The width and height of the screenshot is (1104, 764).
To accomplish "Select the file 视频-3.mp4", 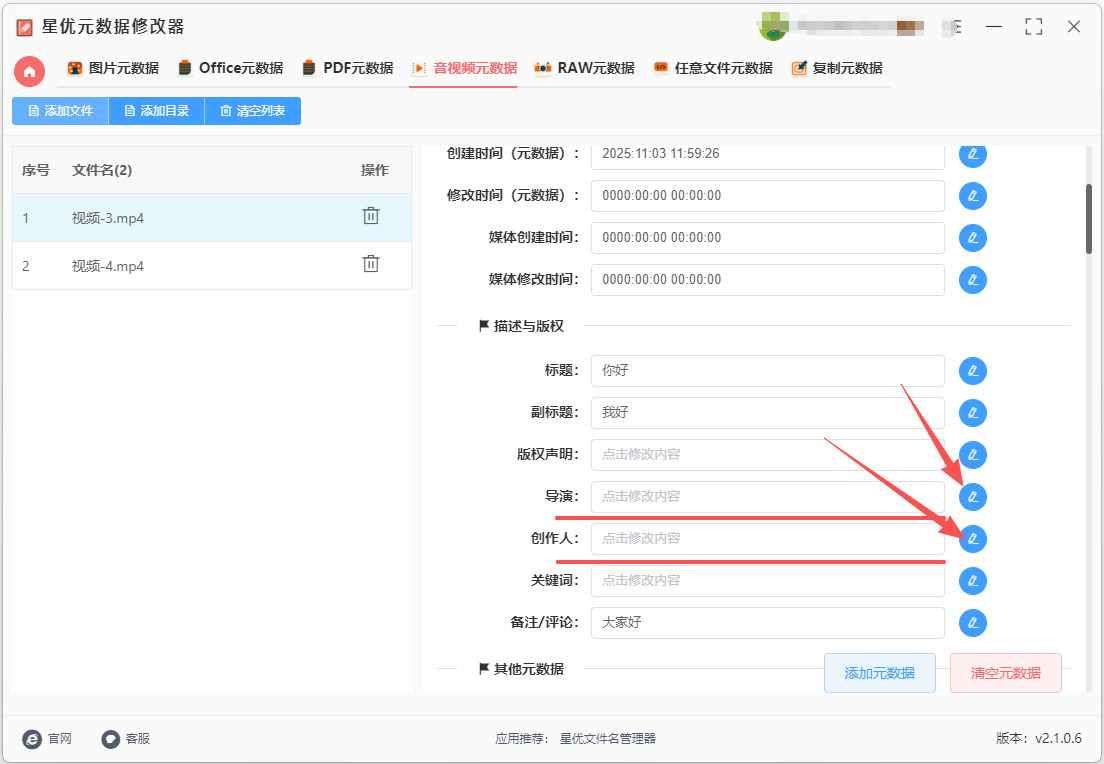I will 212,218.
